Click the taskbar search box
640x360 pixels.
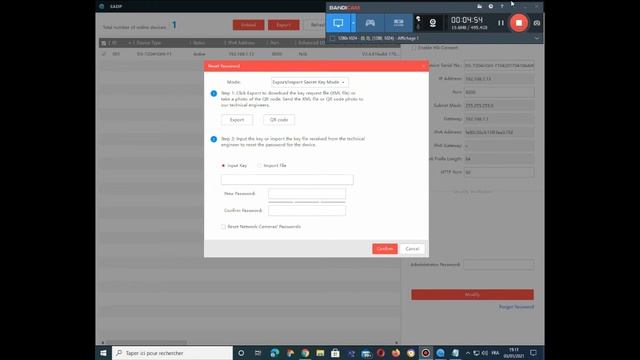[x=172, y=353]
